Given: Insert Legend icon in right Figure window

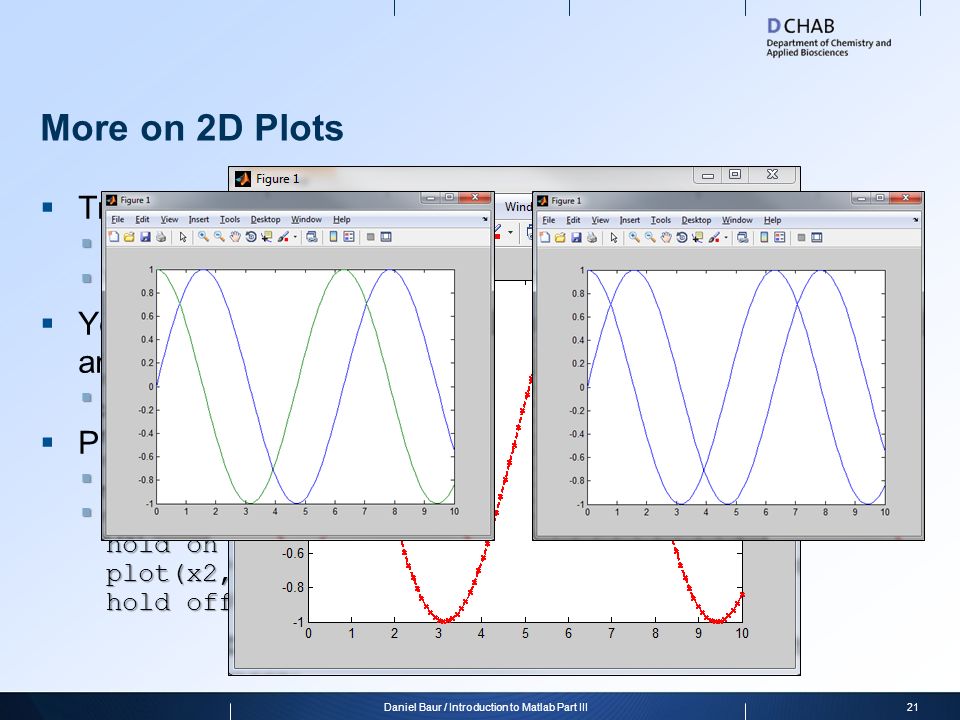Looking at the screenshot, I should point(780,238).
